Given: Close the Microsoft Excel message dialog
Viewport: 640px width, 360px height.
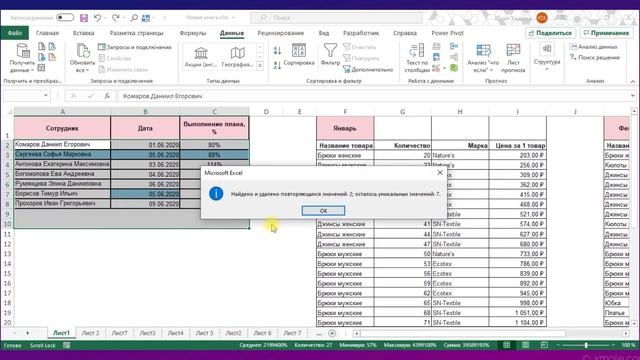Looking at the screenshot, I should (440, 173).
